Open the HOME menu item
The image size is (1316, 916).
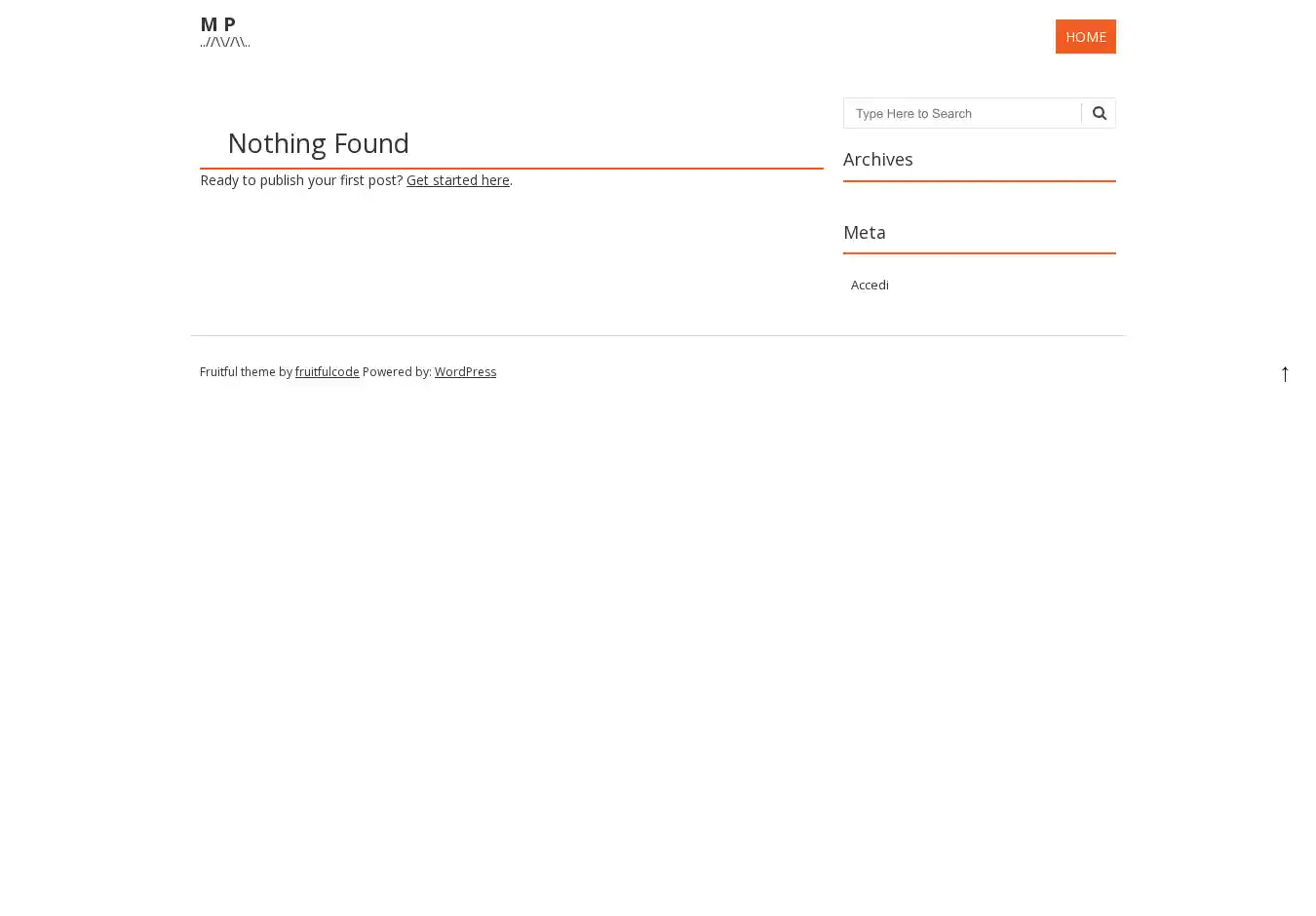1085,37
